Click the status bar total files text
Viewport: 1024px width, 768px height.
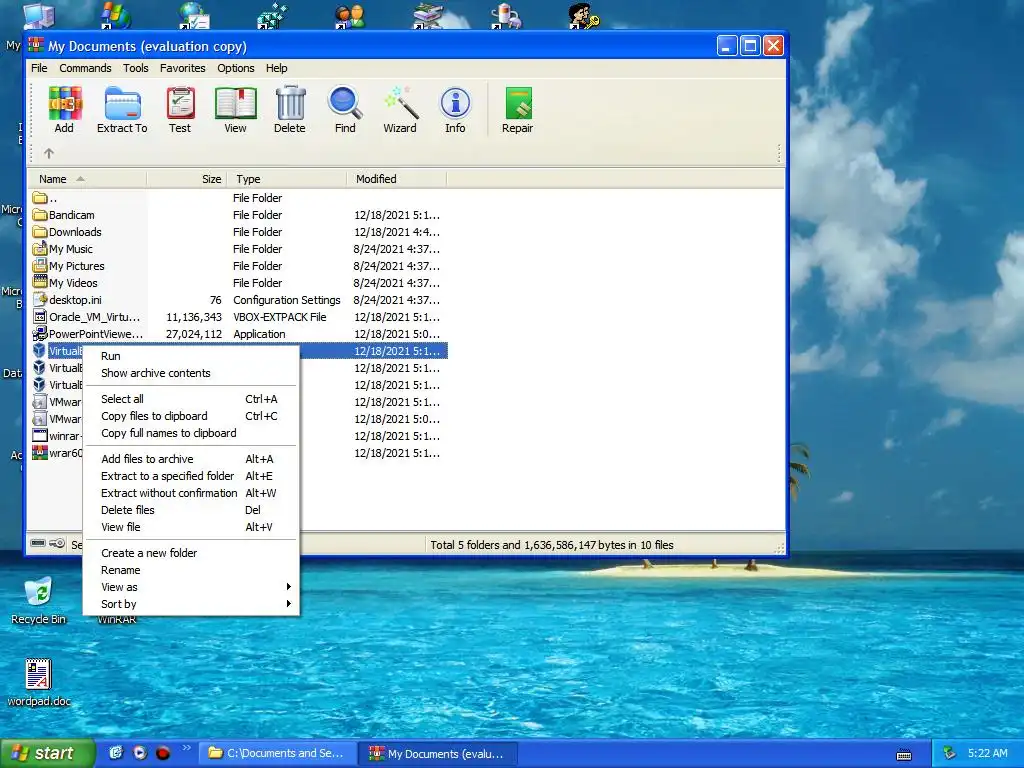coord(552,545)
